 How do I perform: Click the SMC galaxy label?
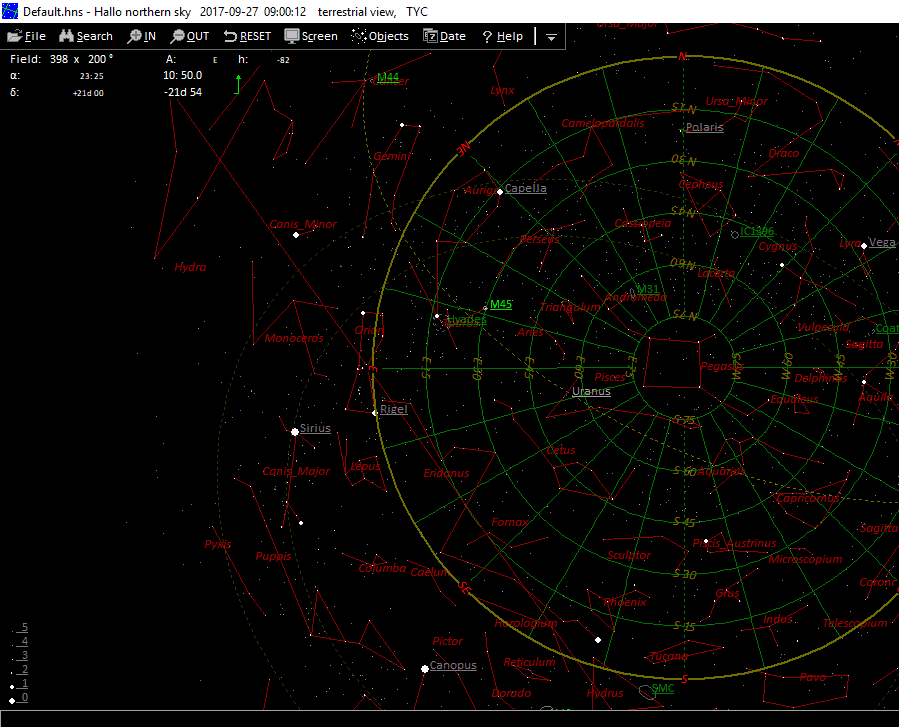[663, 688]
